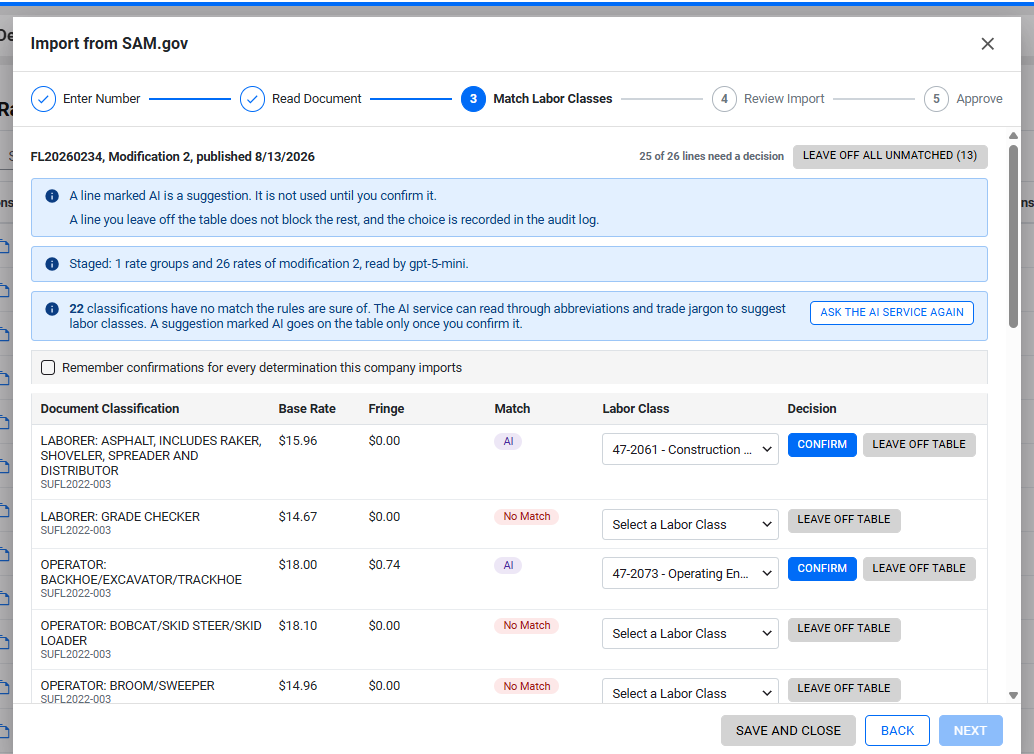The height and width of the screenshot is (754, 1034).
Task: Leave OPERATOR: BOBCAT/SKID STEER off table
Action: pos(843,629)
